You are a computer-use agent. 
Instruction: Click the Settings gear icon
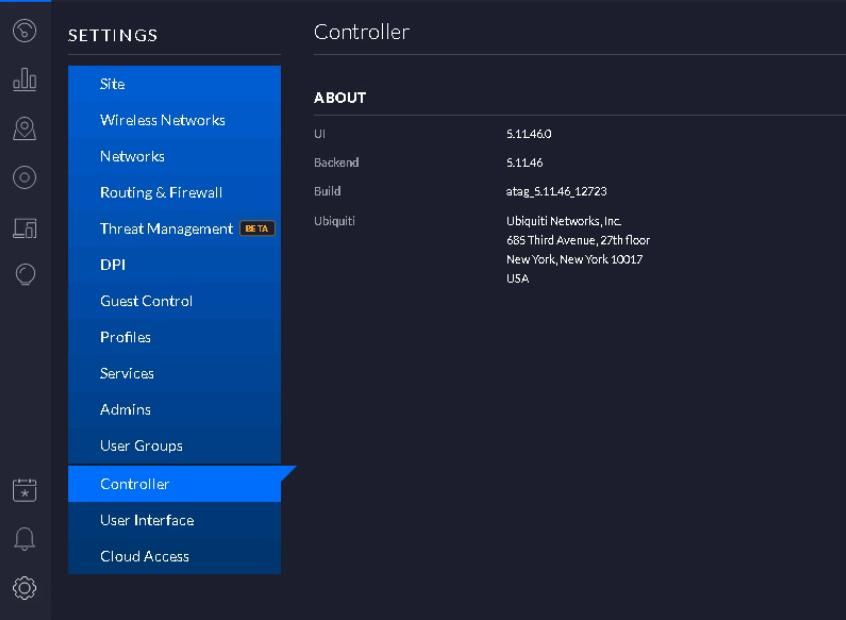[24, 588]
